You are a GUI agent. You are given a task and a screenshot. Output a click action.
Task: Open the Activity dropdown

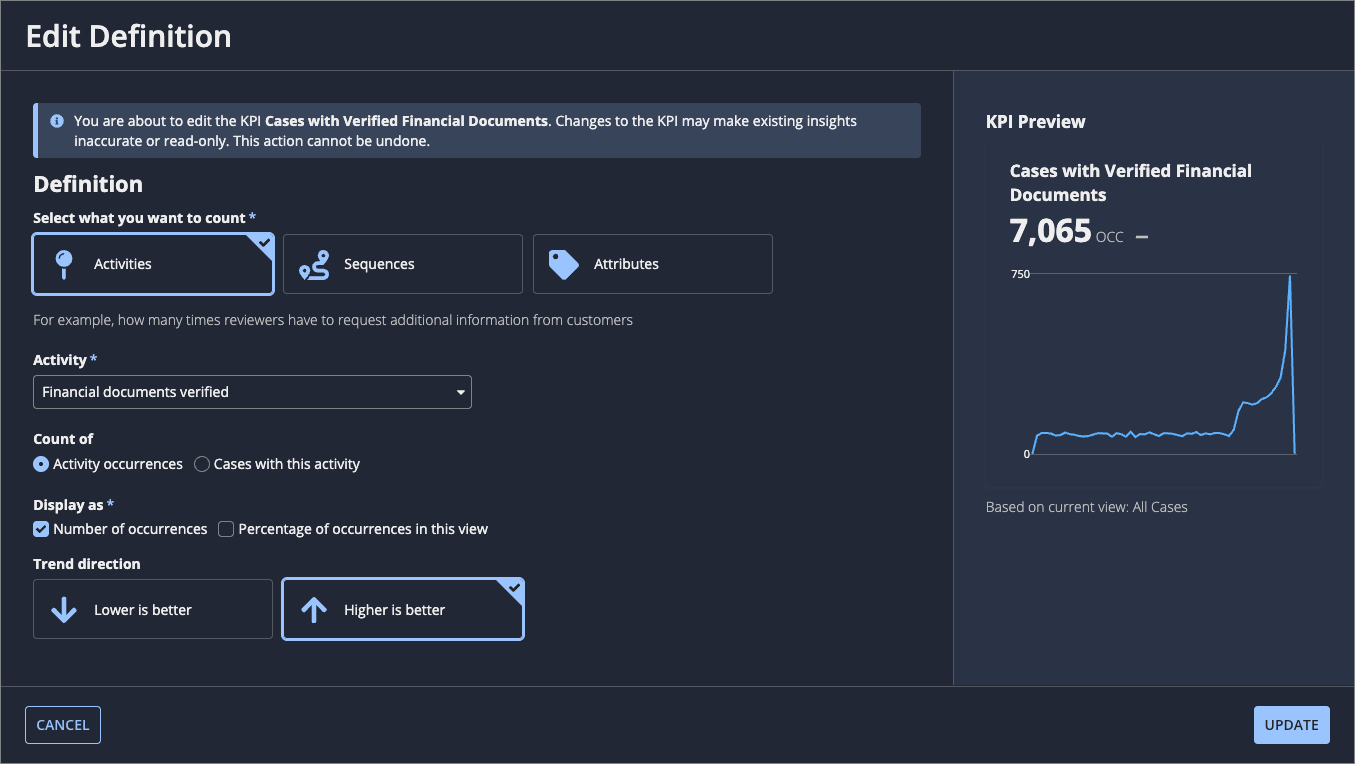(252, 392)
